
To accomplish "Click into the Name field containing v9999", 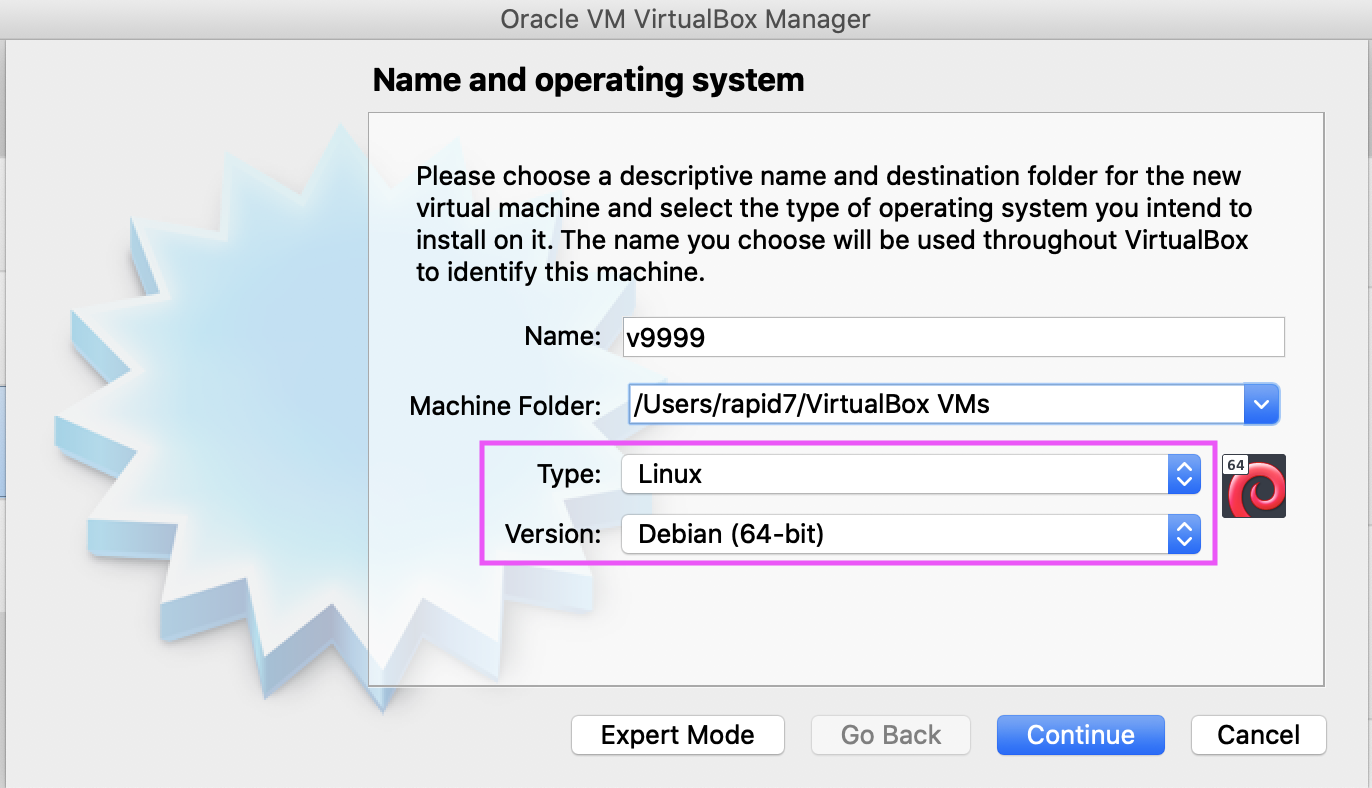I will [950, 338].
